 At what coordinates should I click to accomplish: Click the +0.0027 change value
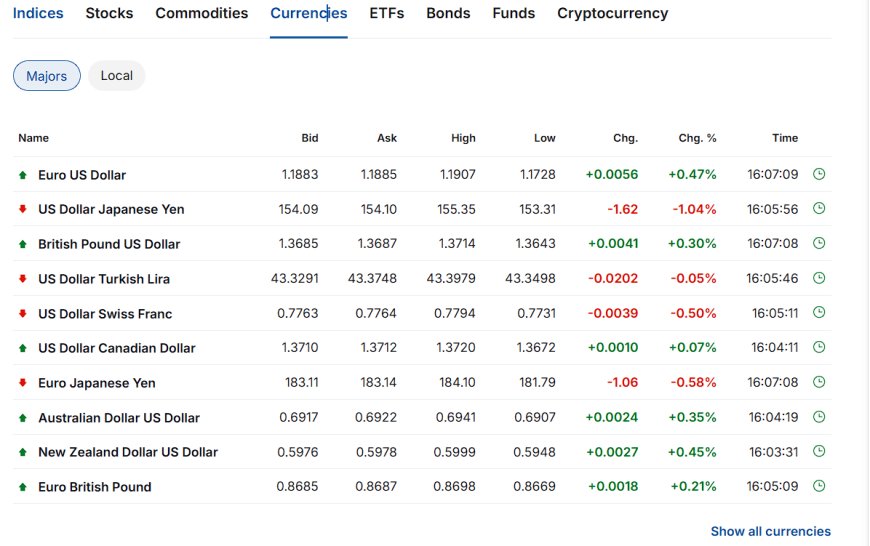613,452
